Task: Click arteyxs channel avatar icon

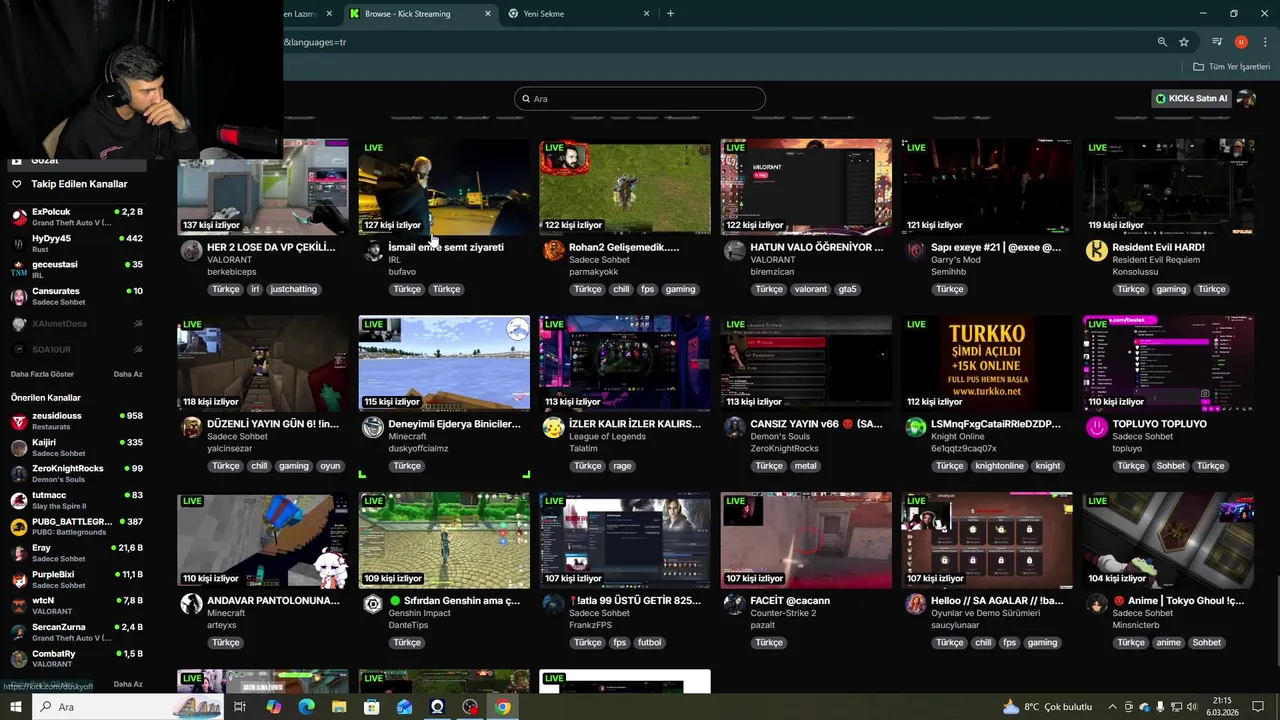Action: click(x=191, y=604)
